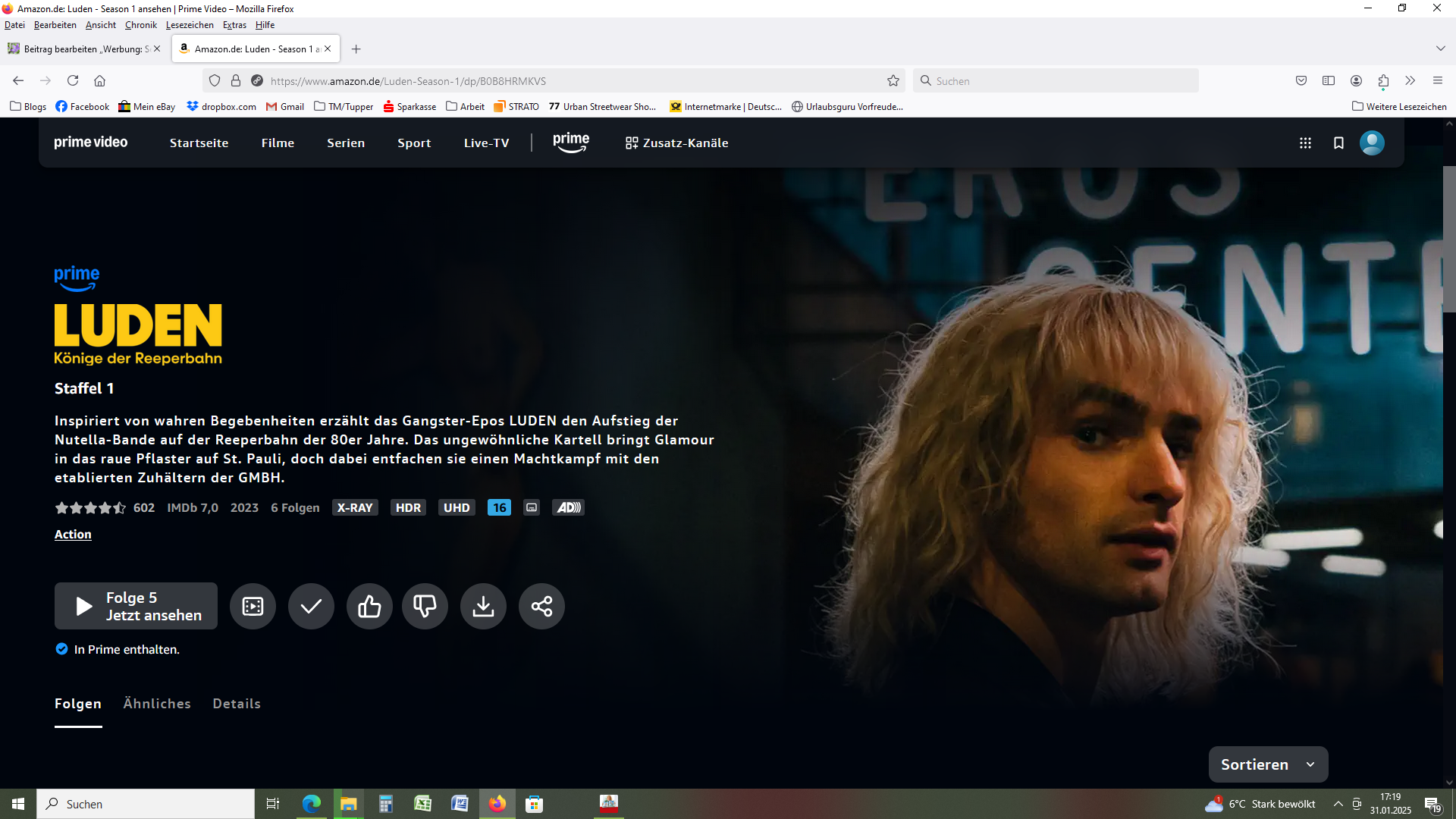List all tabs dropdown arrow
The image size is (1456, 819).
pyautogui.click(x=1440, y=49)
